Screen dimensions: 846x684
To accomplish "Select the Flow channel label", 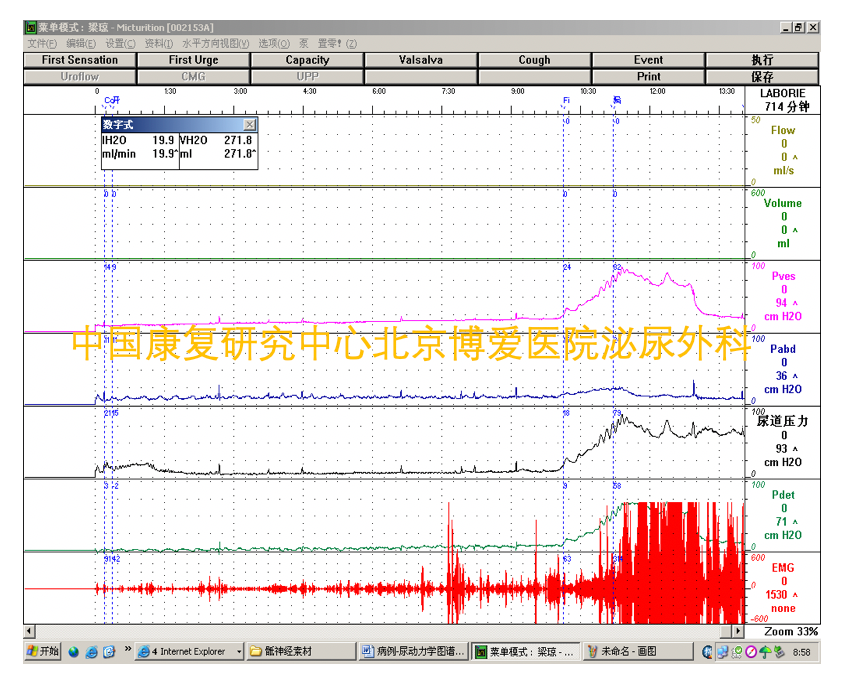I will 783,130.
